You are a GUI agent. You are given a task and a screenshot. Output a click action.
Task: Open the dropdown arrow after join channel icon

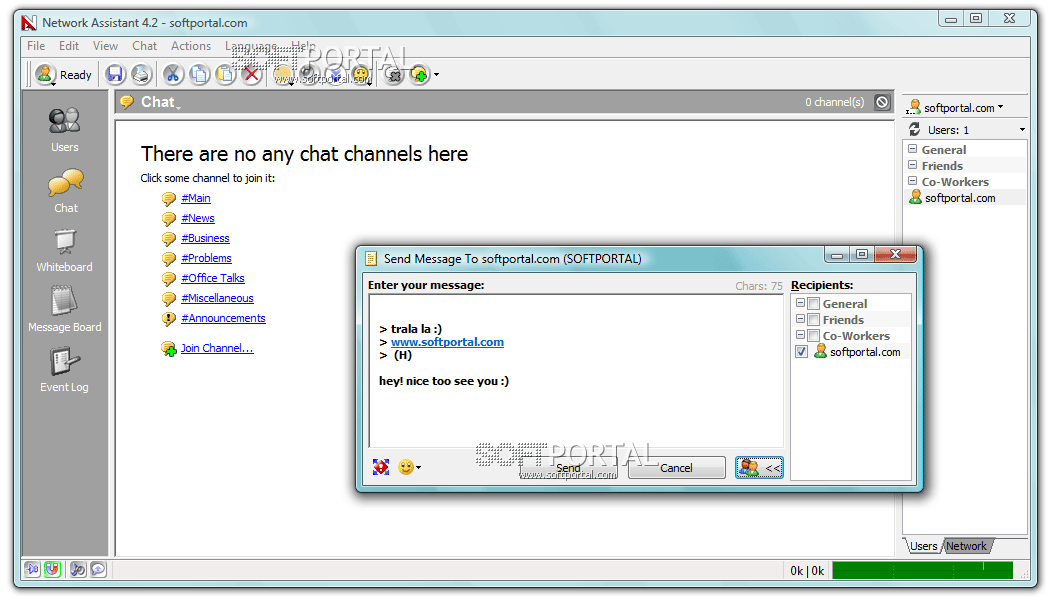(x=436, y=74)
